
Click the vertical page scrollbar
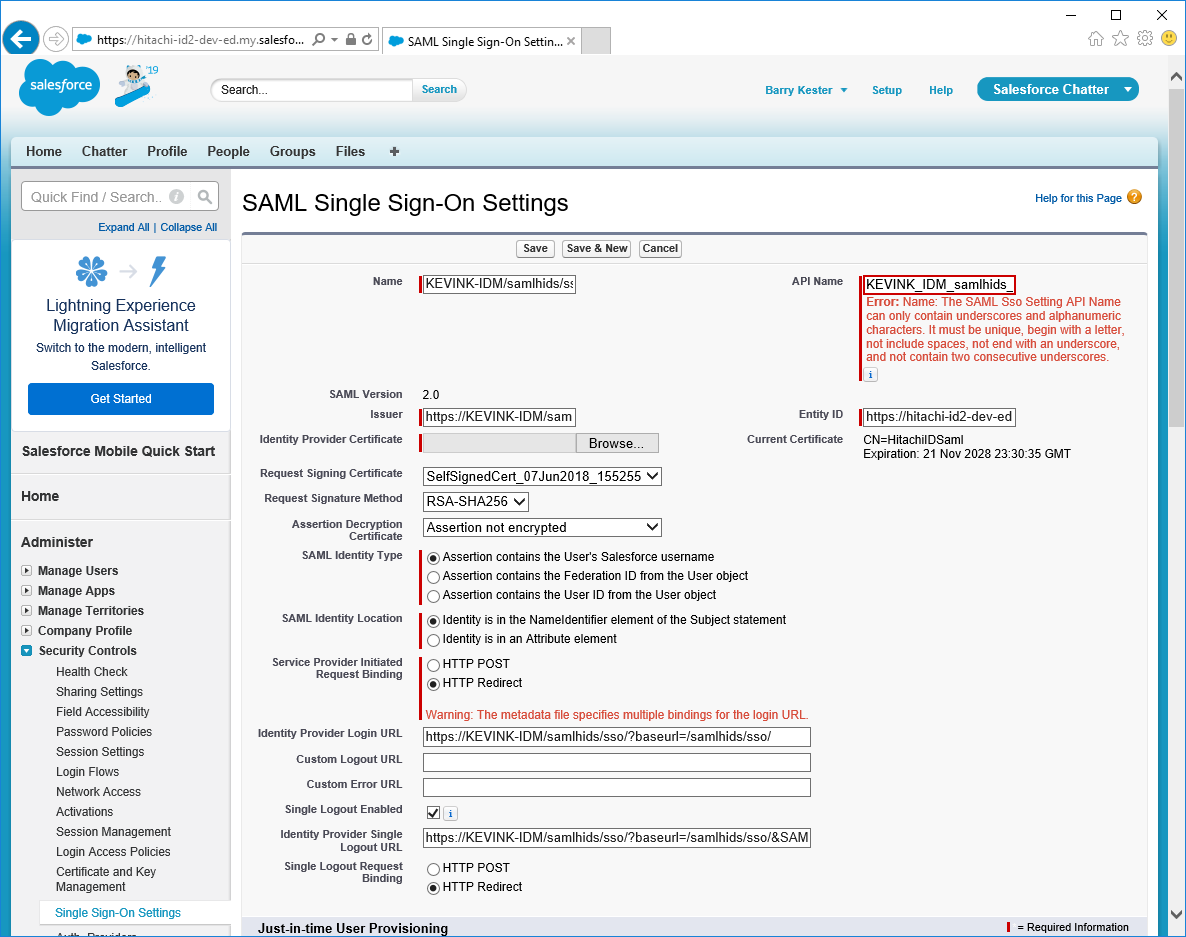tap(1176, 400)
